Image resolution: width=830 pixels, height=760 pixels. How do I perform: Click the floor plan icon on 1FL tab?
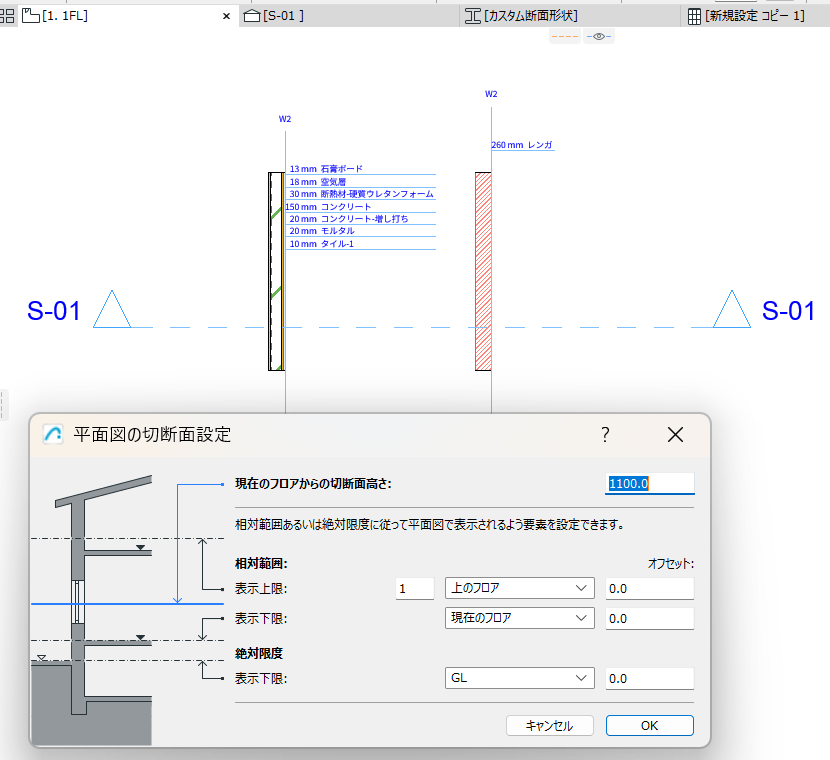[31, 16]
